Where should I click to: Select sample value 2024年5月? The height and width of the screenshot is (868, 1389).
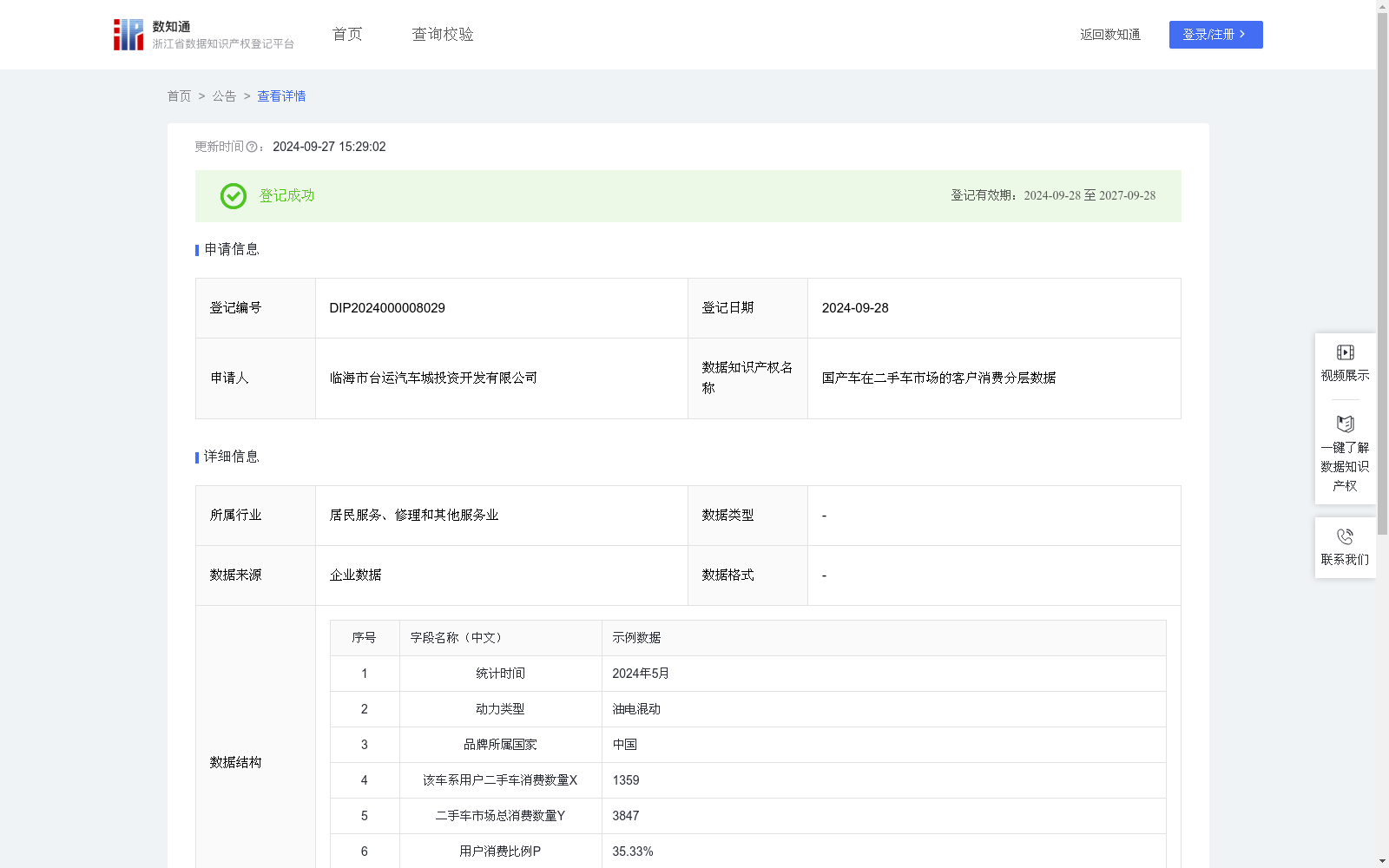coord(641,674)
